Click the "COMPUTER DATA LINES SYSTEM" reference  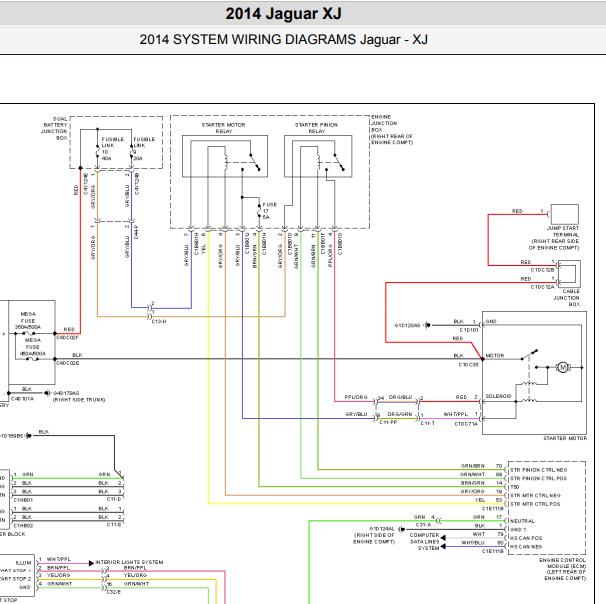424,541
